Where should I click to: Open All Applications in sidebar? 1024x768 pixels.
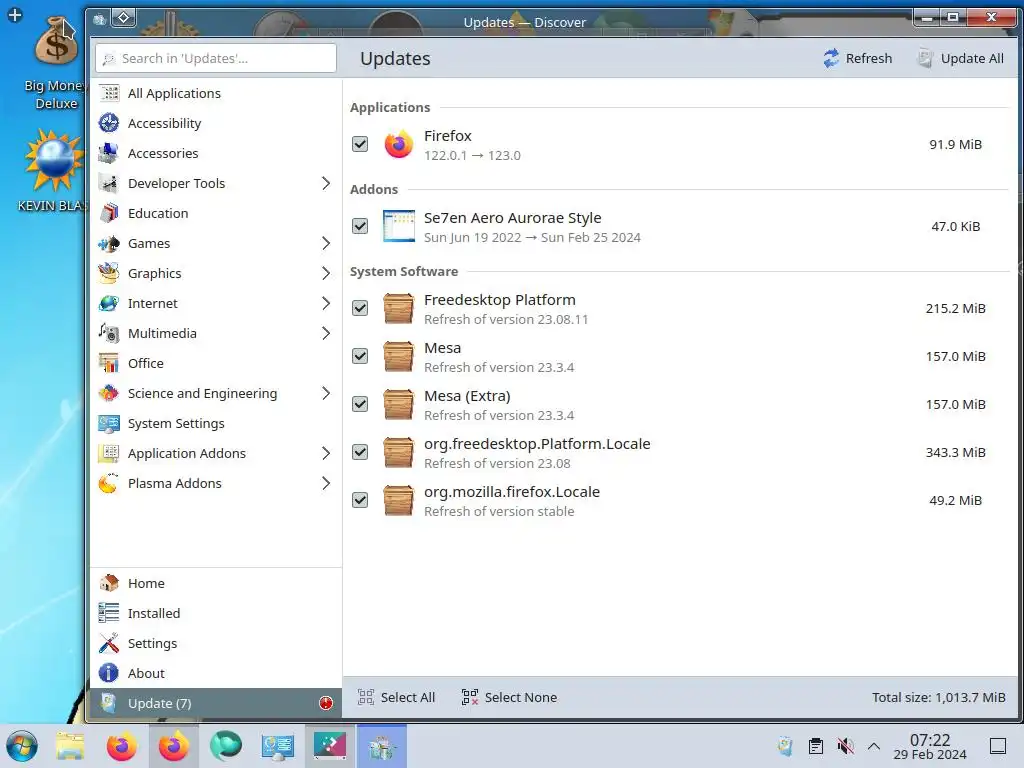(216, 93)
